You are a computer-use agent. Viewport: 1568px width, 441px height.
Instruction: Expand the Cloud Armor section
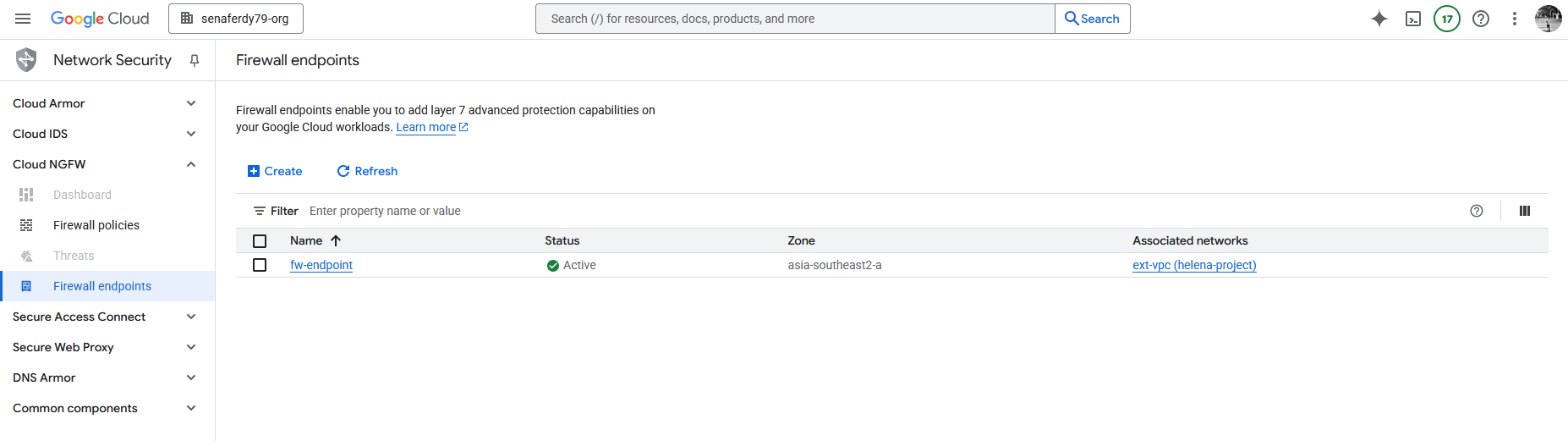[191, 103]
